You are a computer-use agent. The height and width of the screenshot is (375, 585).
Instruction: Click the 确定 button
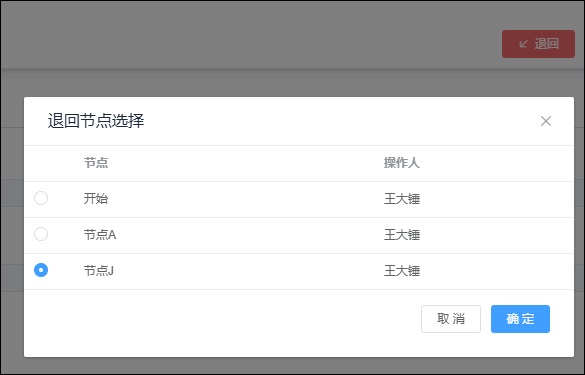(x=520, y=319)
